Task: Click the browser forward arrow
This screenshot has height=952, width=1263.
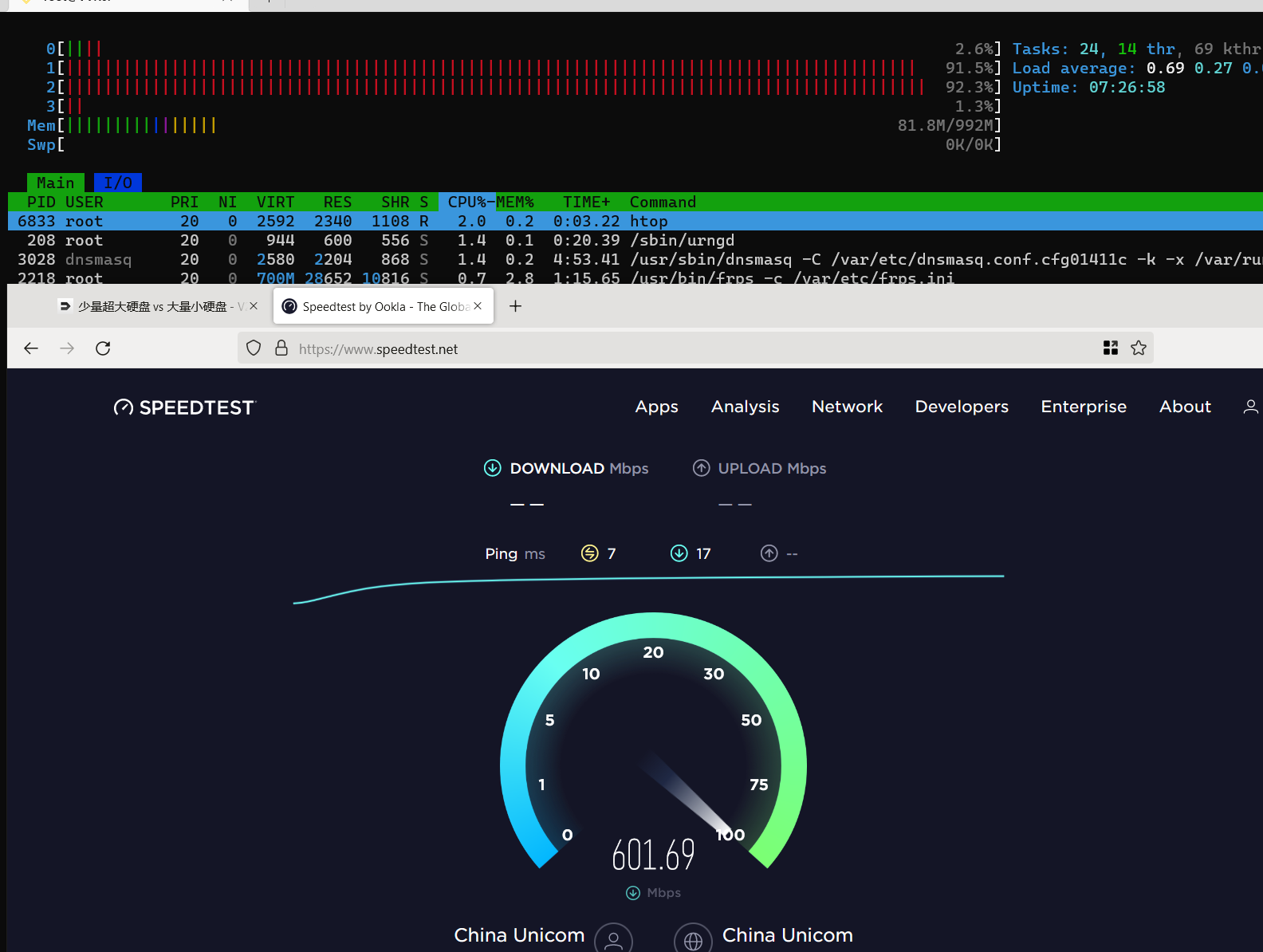Action: [67, 348]
